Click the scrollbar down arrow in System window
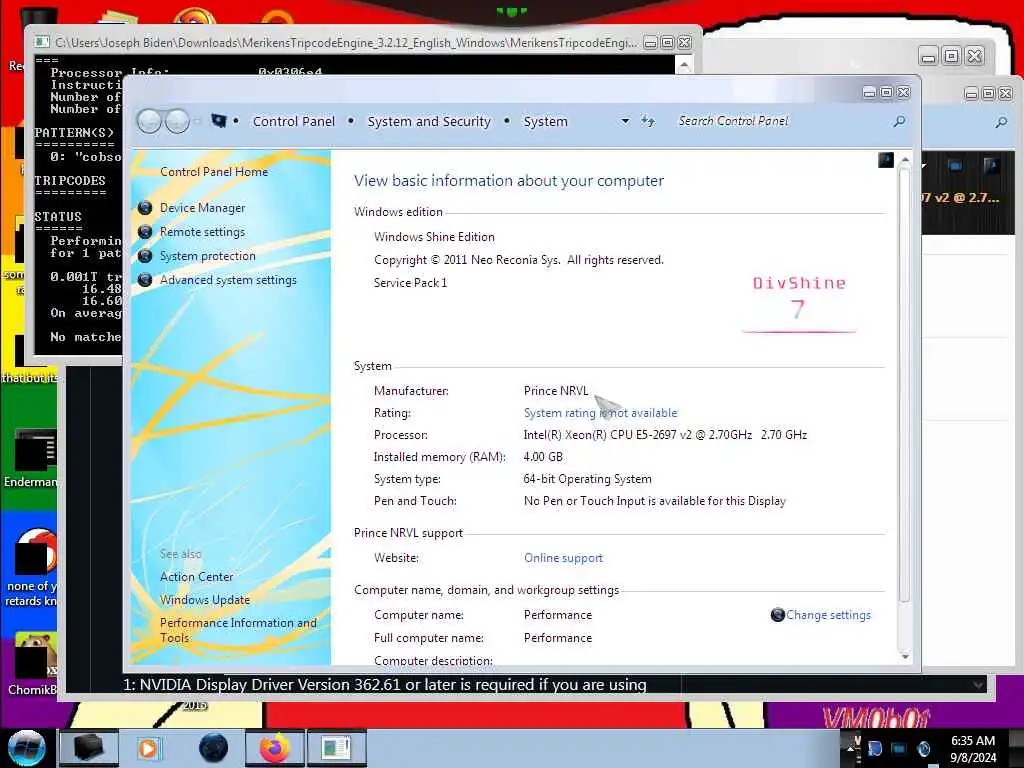 coord(904,656)
